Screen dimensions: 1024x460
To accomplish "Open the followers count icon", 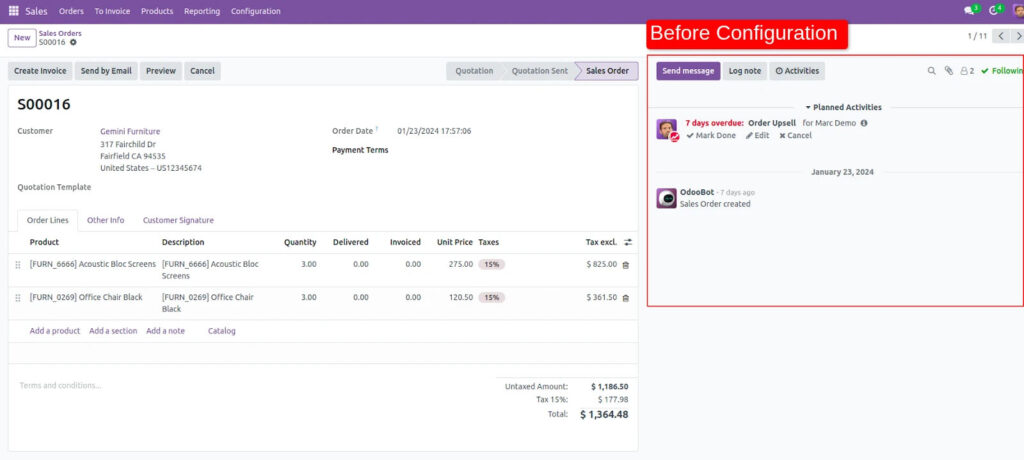I will pyautogui.click(x=966, y=71).
